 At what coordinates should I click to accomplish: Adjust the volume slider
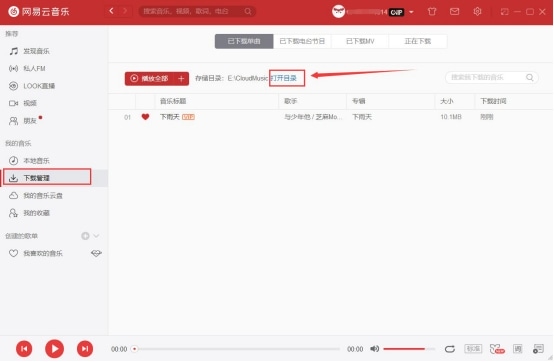409,349
